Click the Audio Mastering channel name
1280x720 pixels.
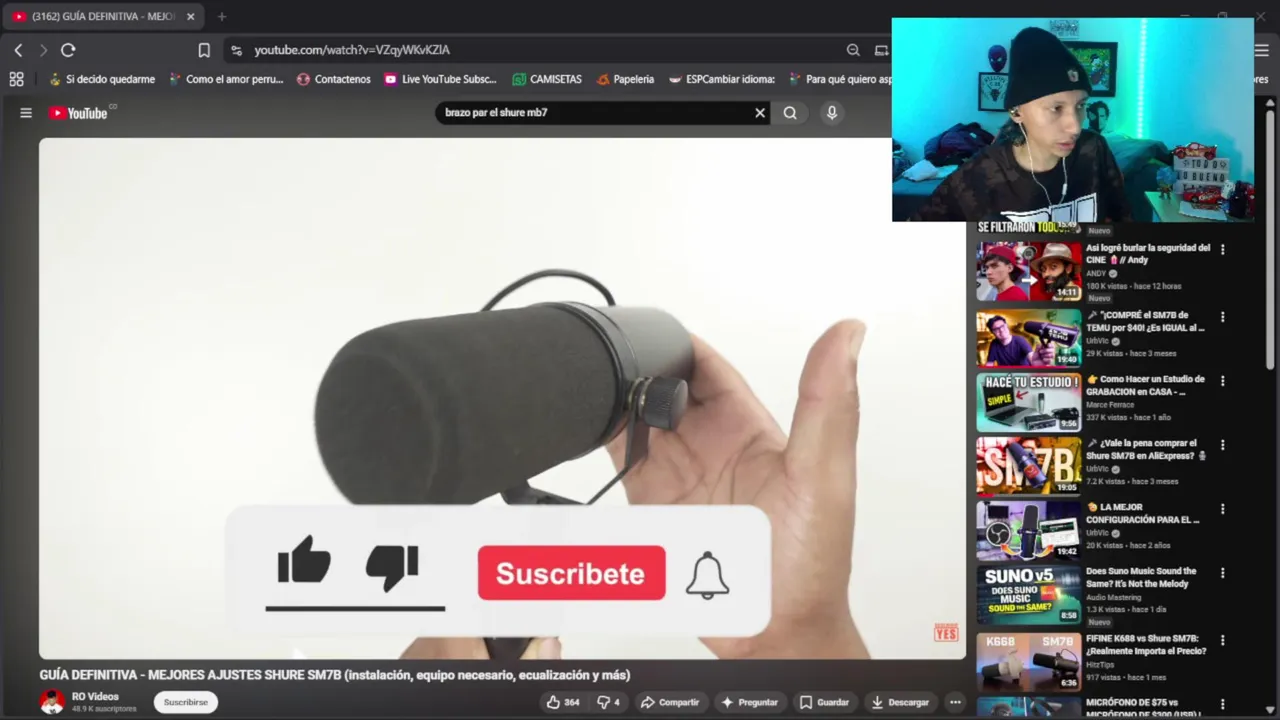pos(1113,597)
